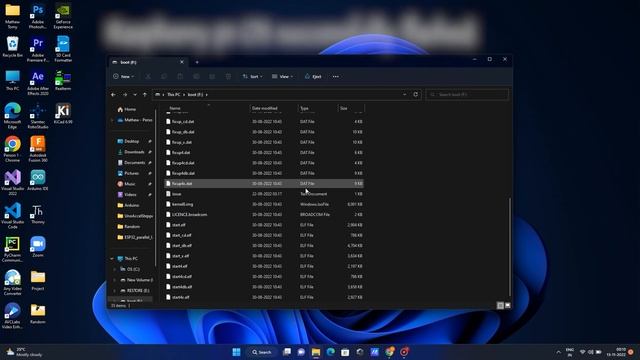
Task: Select the start_cd.elf file
Action: pyautogui.click(x=264, y=235)
